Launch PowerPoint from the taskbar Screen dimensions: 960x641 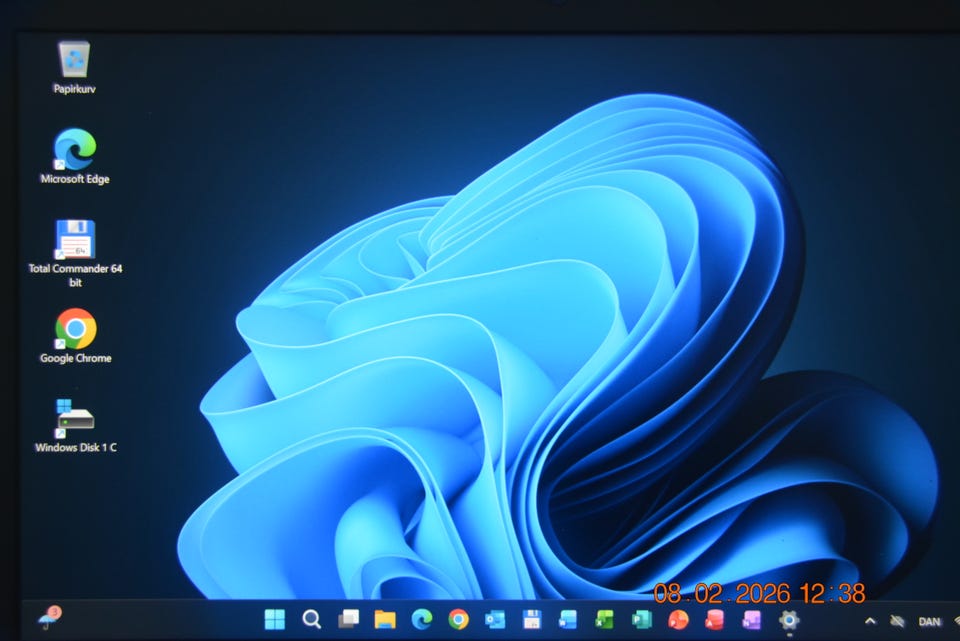pos(678,620)
